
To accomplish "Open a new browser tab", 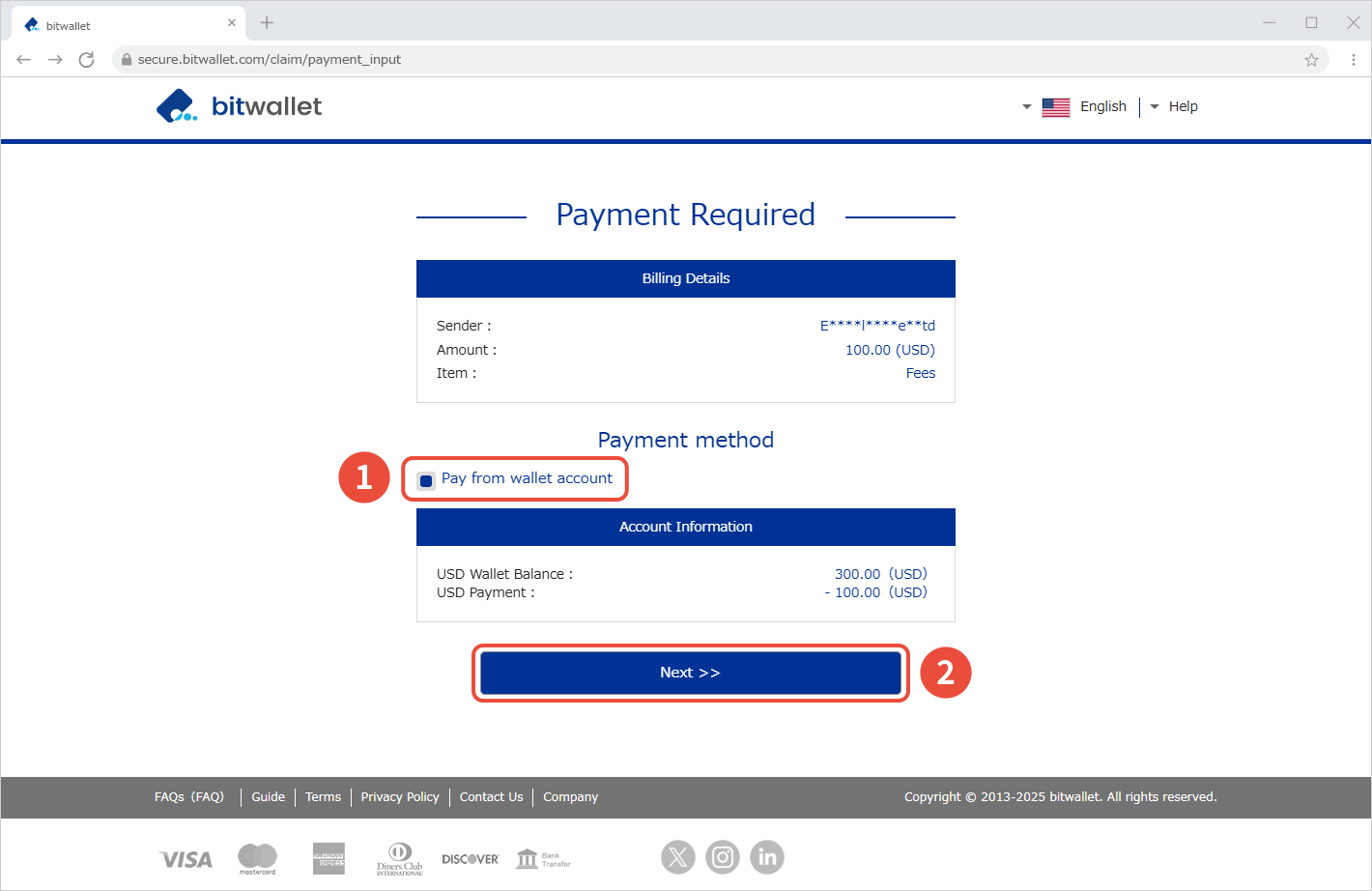I will pyautogui.click(x=267, y=23).
